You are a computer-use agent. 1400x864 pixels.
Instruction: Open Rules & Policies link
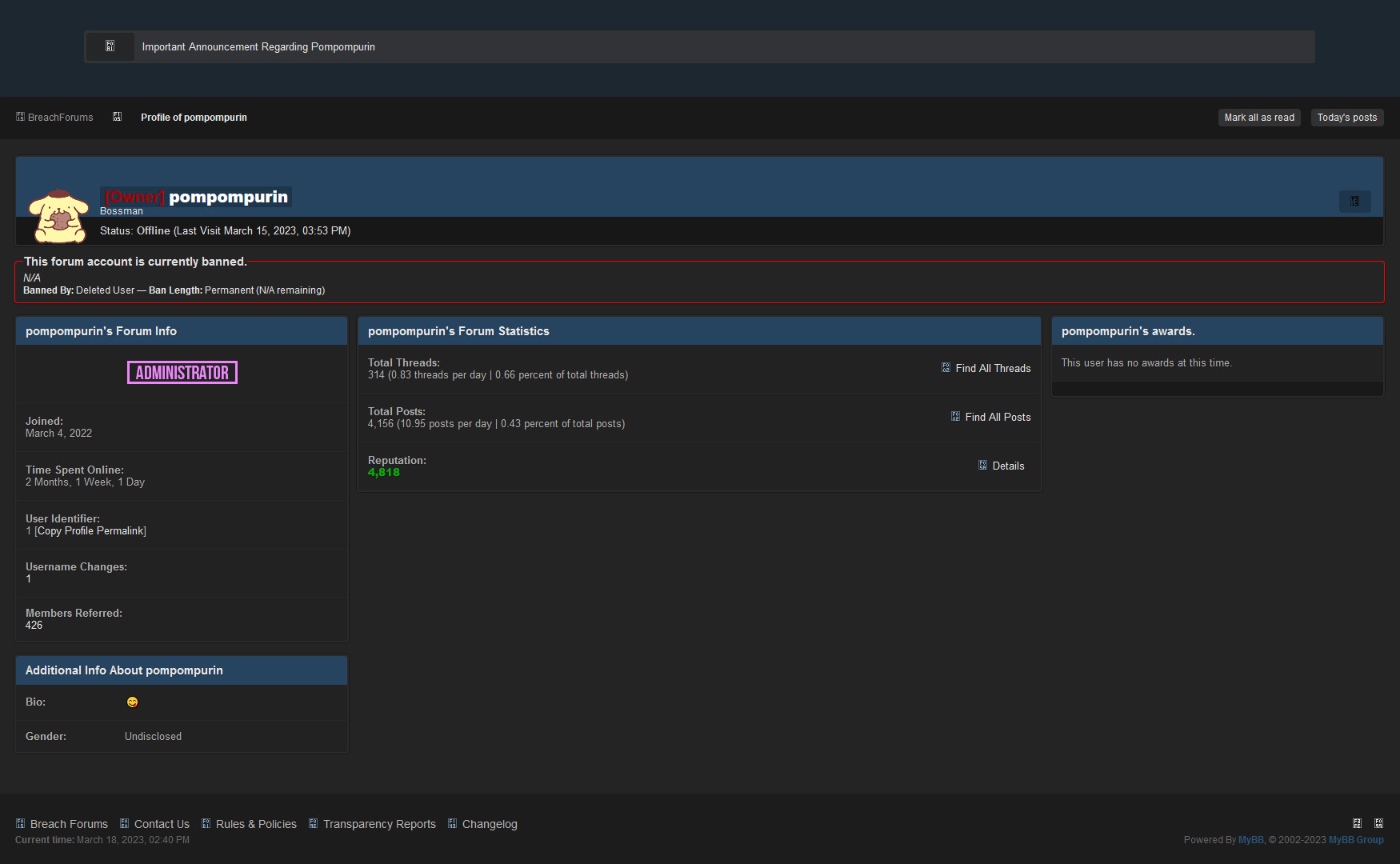coord(256,824)
